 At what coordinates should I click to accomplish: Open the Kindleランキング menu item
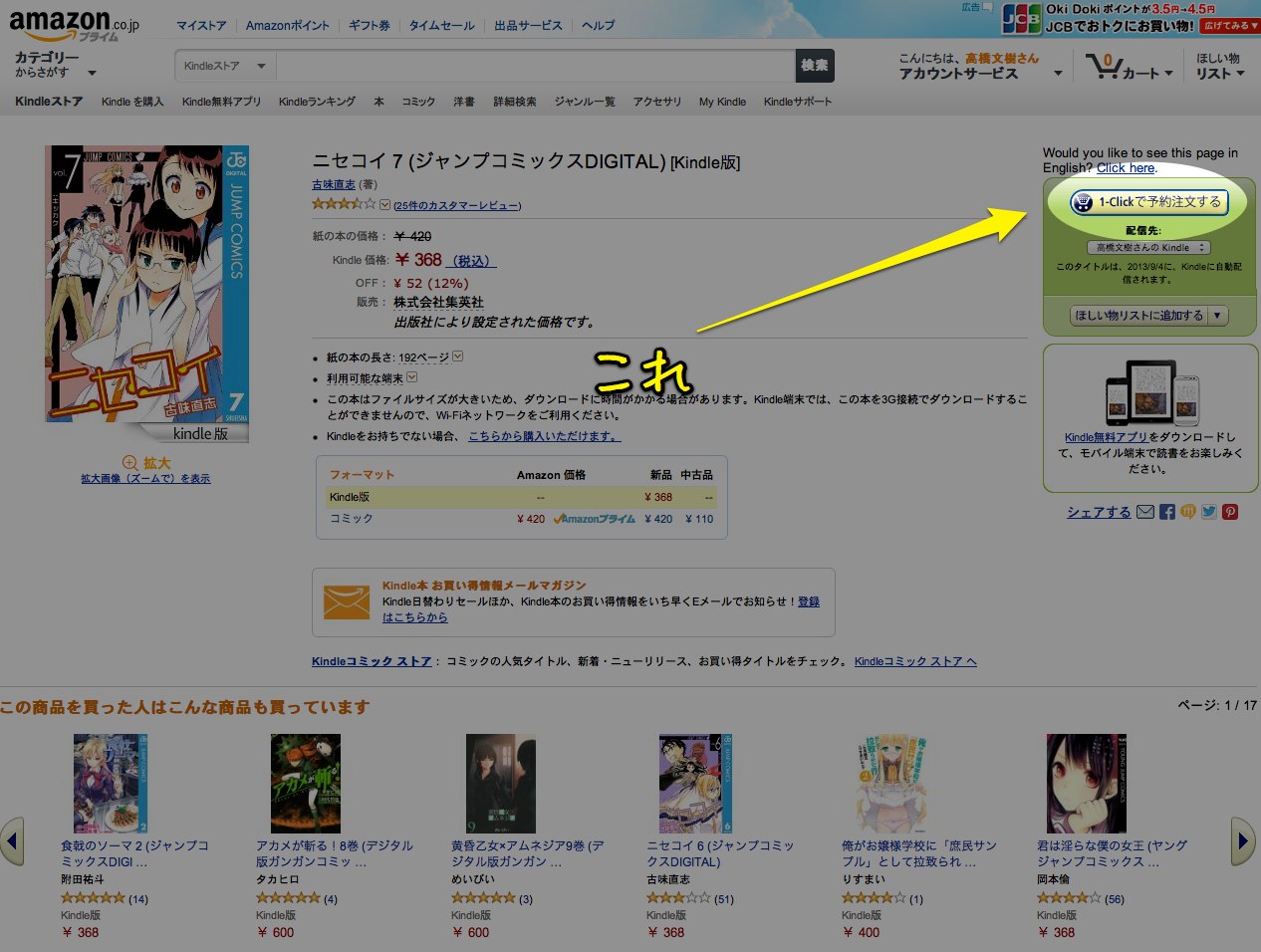click(x=317, y=102)
